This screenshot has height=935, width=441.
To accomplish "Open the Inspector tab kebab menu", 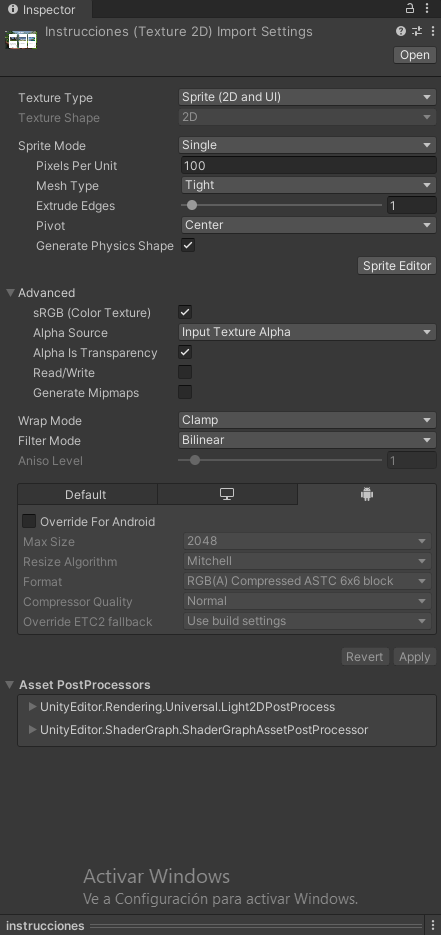I will 427,8.
